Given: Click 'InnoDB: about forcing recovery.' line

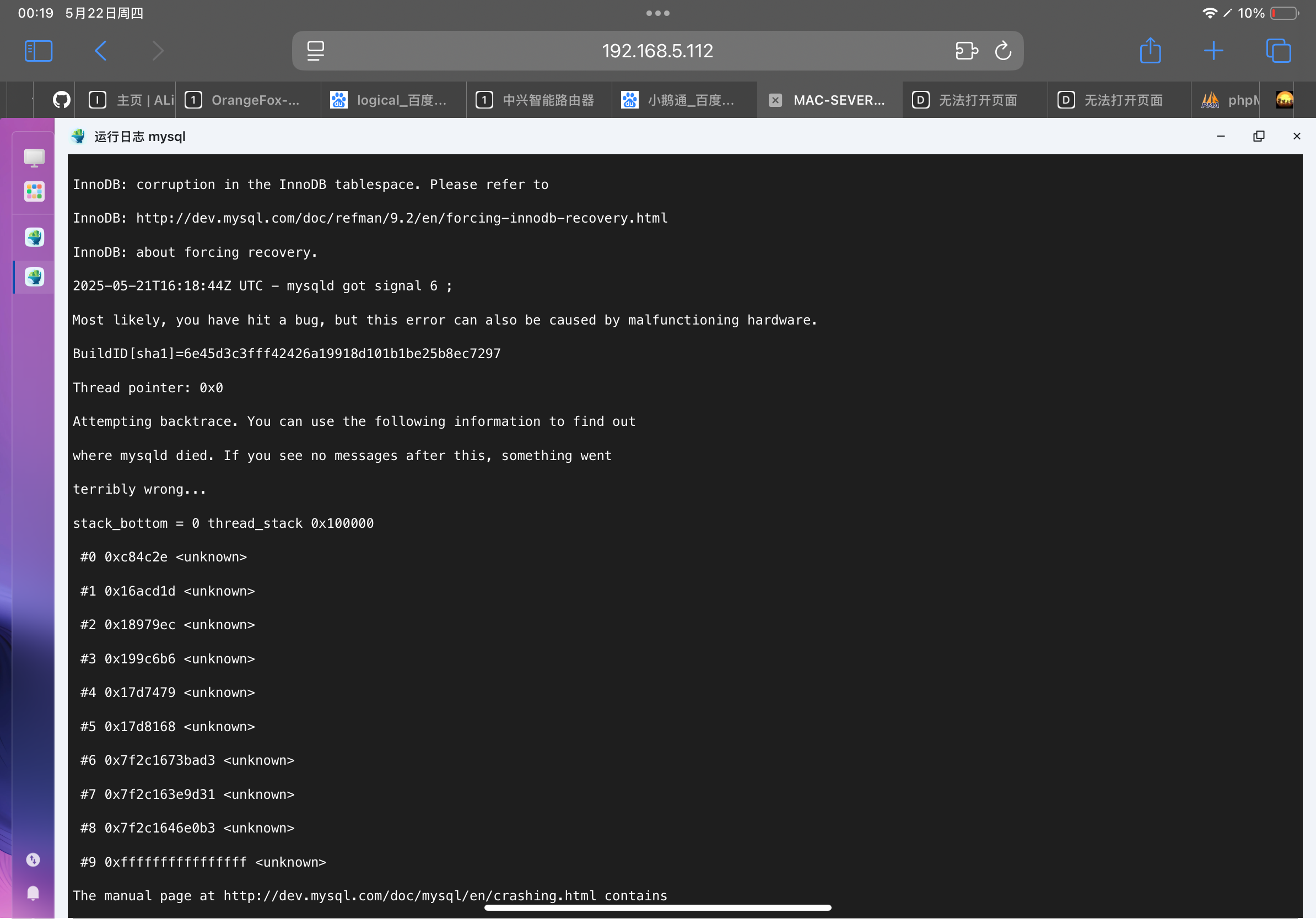Looking at the screenshot, I should (195, 252).
